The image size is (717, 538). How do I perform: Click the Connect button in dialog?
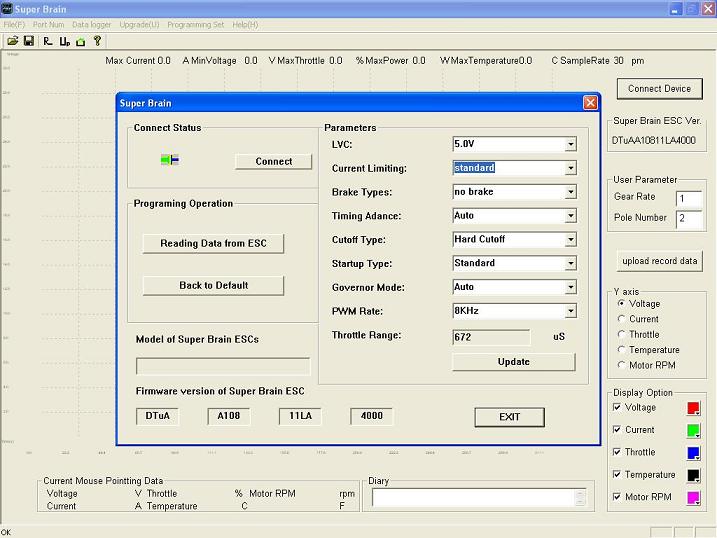(273, 161)
